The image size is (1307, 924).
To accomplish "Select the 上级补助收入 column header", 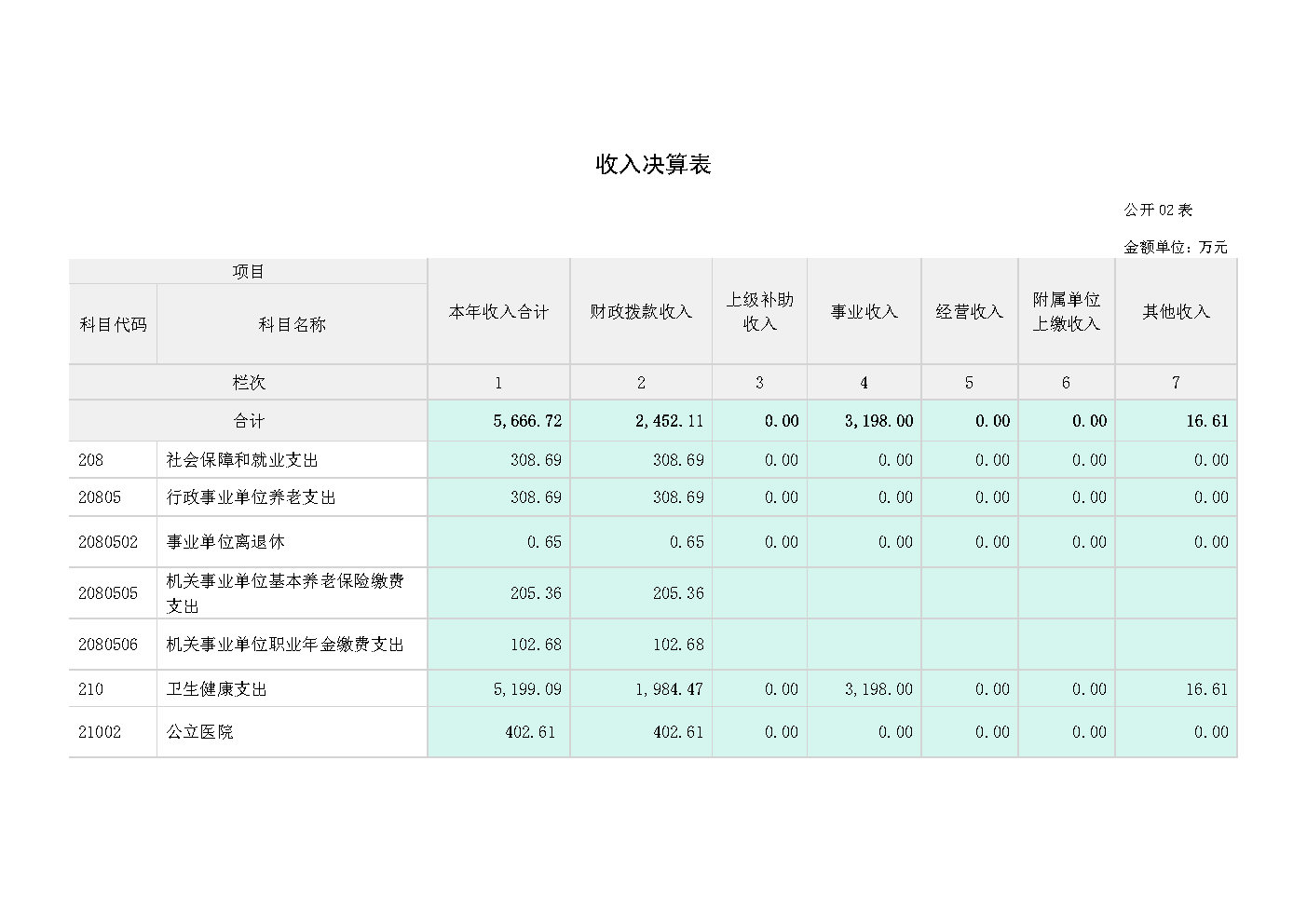I will click(759, 312).
